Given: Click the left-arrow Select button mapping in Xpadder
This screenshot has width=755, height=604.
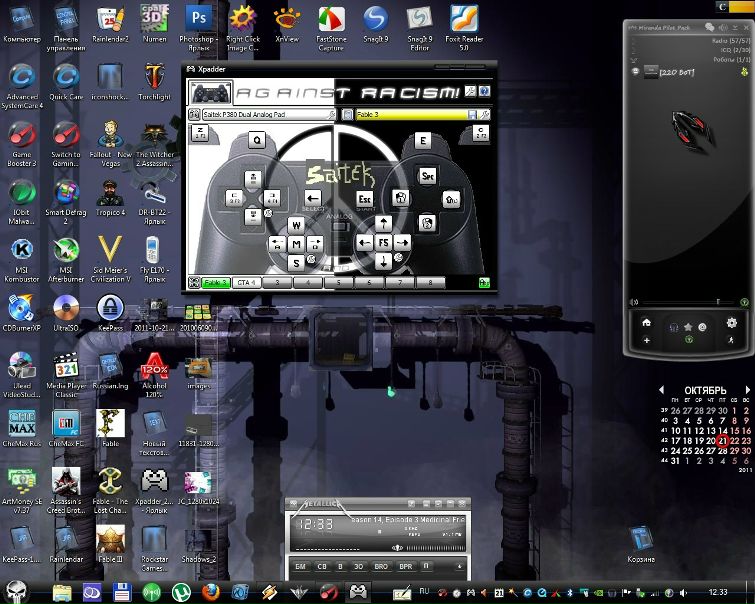Looking at the screenshot, I should (313, 198).
